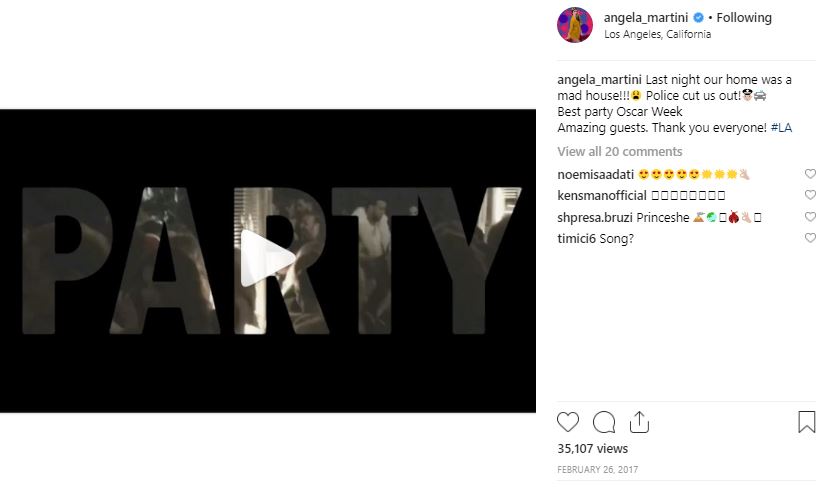This screenshot has width=831, height=493.
Task: Click the Following button
Action: 745,17
